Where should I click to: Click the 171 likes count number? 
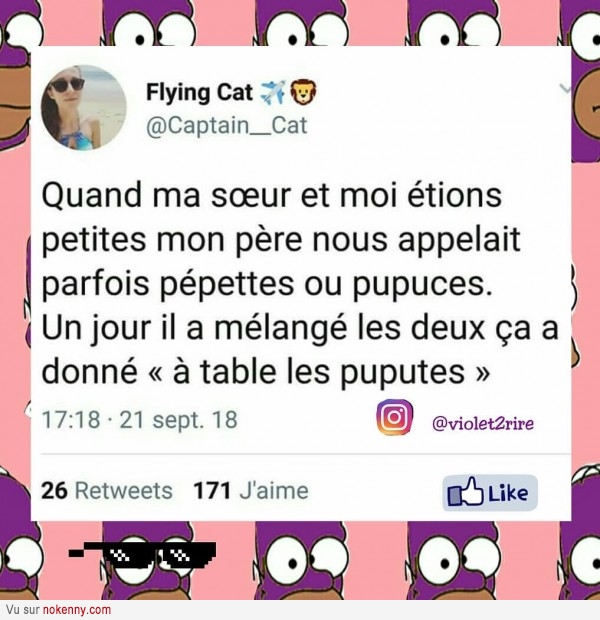[x=212, y=491]
